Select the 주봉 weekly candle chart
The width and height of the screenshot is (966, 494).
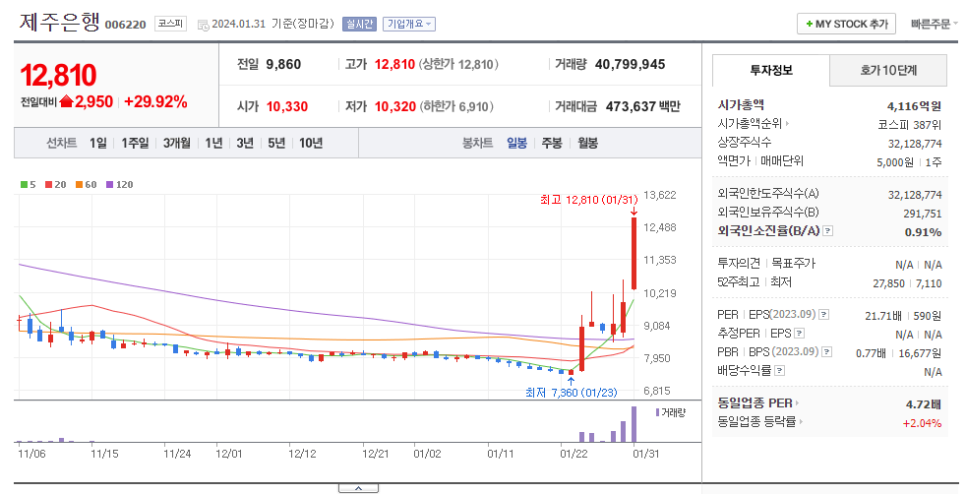coord(552,143)
